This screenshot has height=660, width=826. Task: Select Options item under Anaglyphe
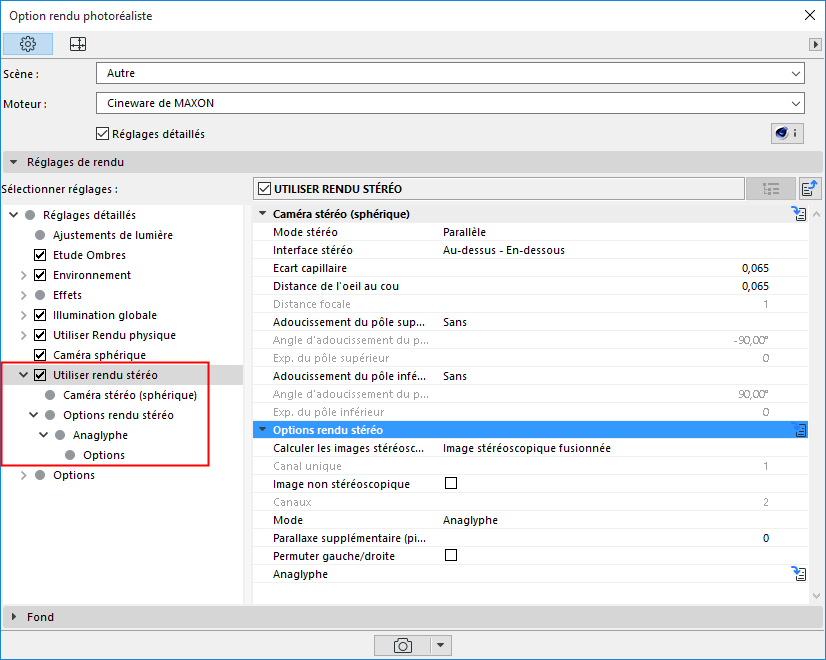point(104,455)
